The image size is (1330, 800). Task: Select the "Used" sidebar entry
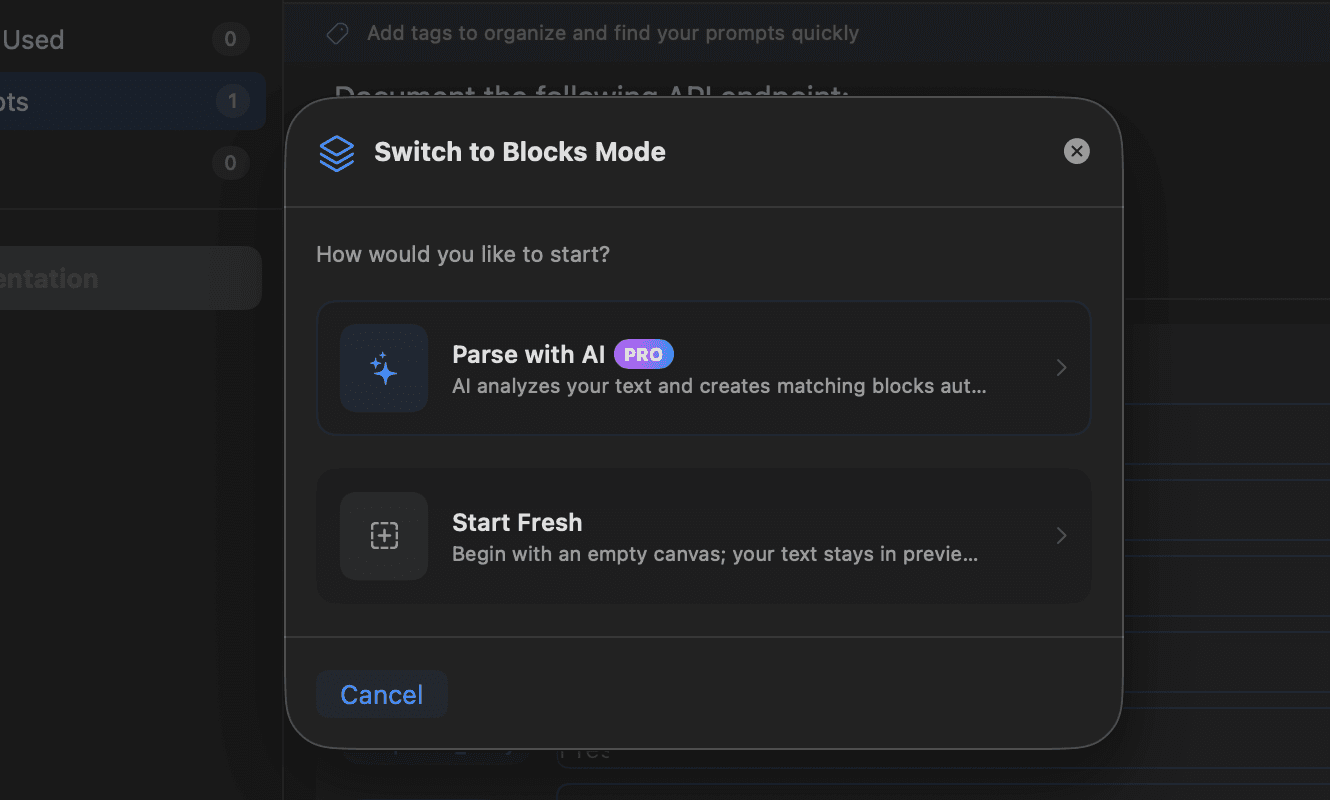coord(34,40)
